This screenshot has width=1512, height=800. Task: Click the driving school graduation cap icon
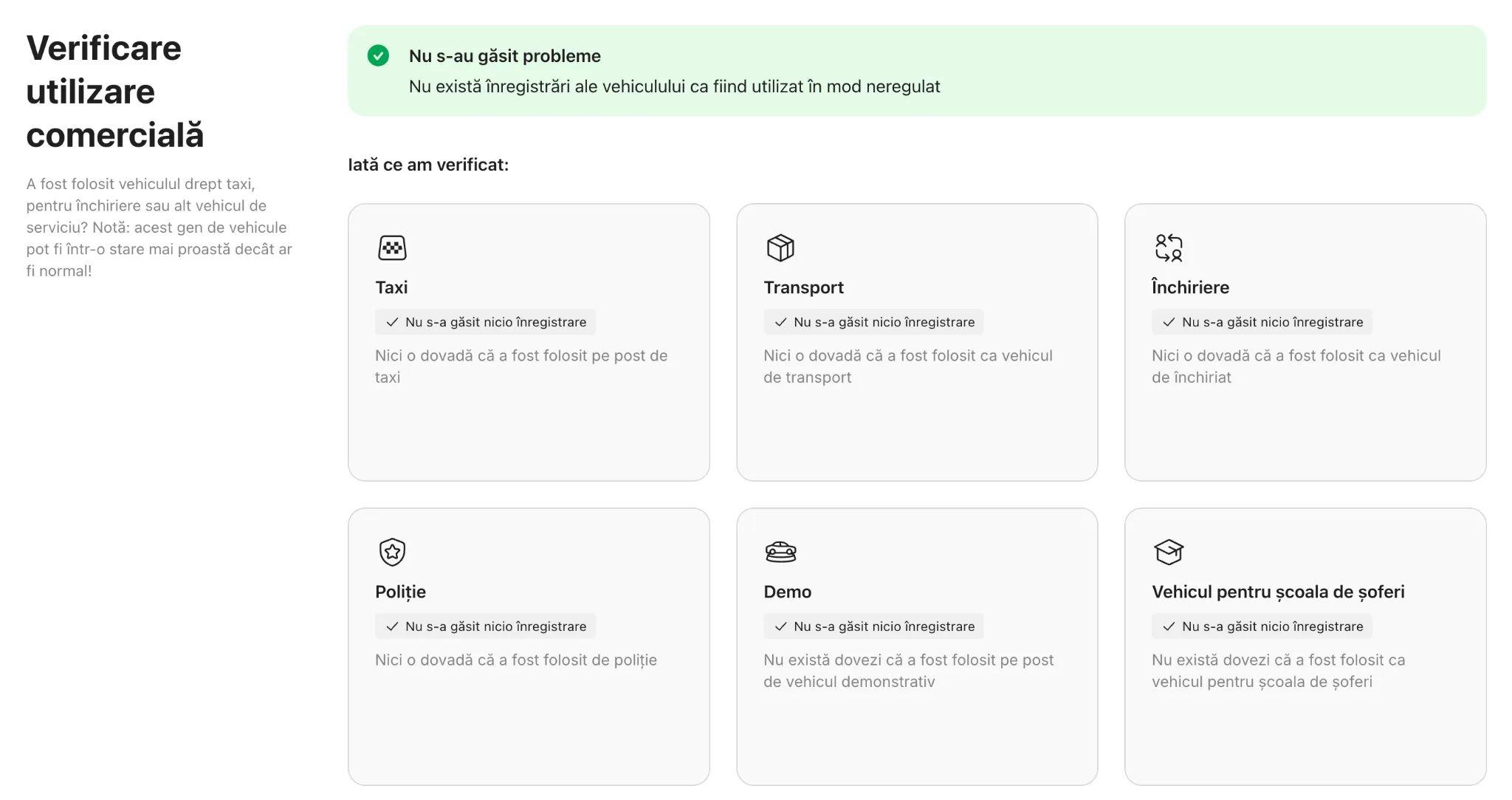pyautogui.click(x=1169, y=552)
